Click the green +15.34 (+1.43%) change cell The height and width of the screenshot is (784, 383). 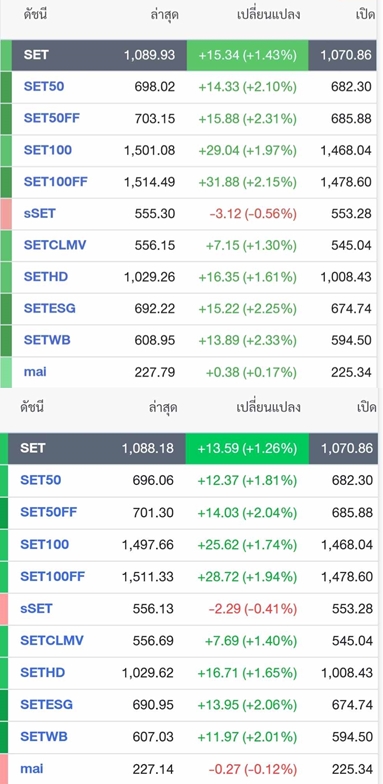pos(248,55)
